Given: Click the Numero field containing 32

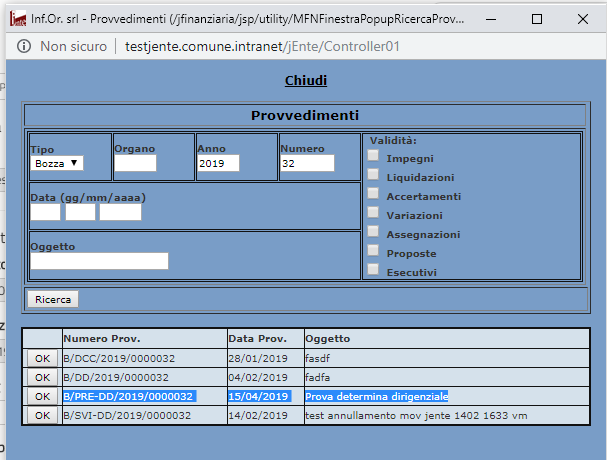Looking at the screenshot, I should (x=306, y=163).
